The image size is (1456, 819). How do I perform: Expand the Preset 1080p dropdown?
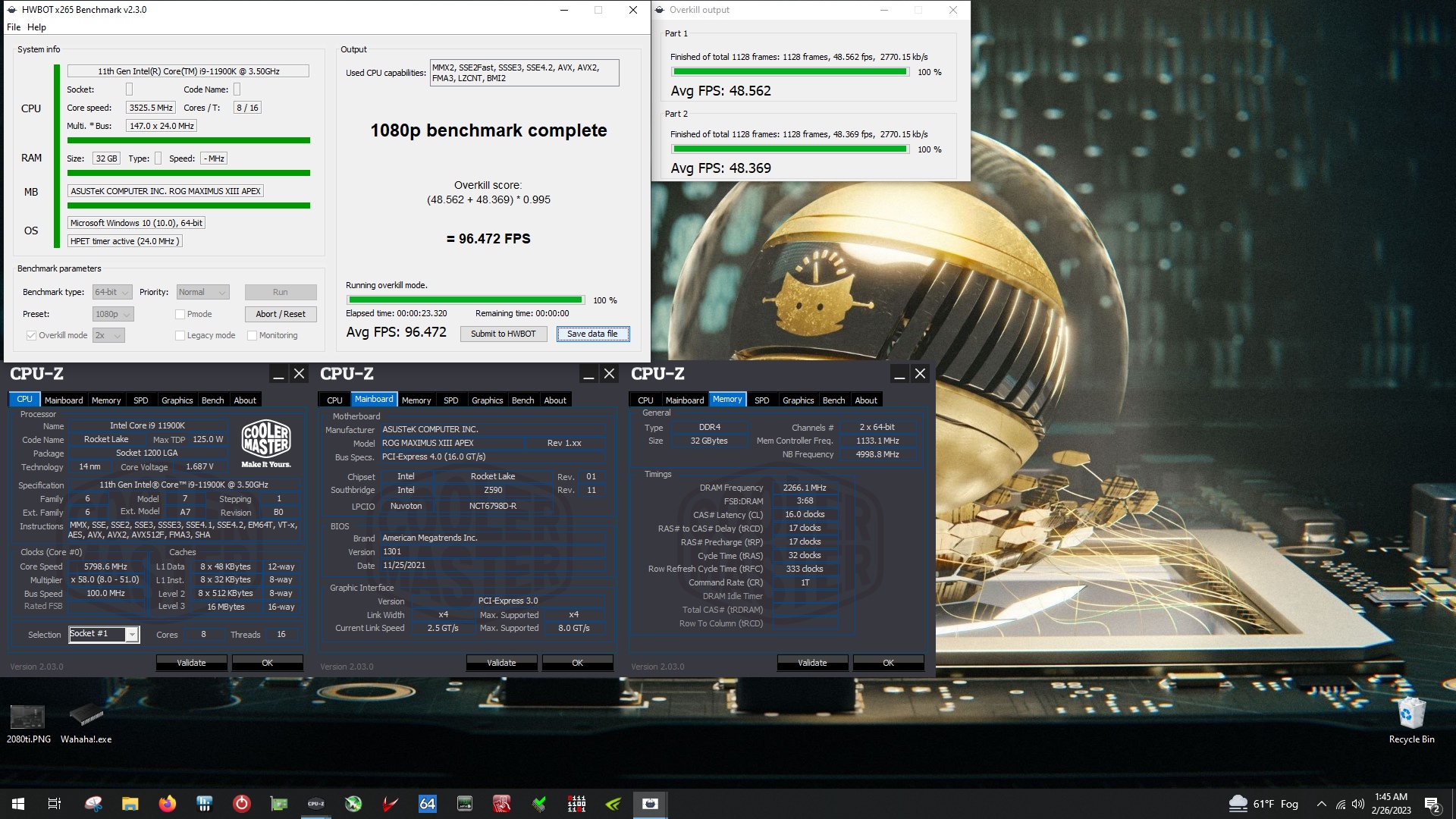click(x=113, y=314)
